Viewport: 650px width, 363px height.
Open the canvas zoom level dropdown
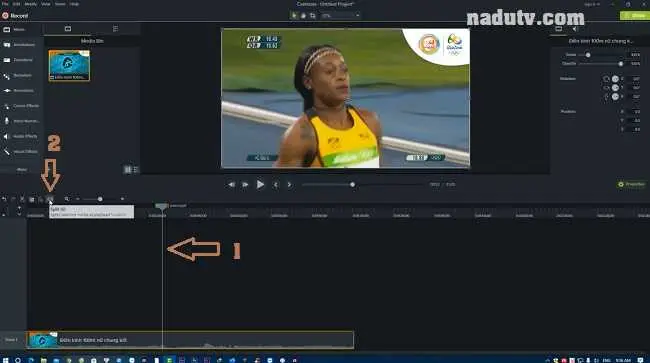click(x=340, y=15)
